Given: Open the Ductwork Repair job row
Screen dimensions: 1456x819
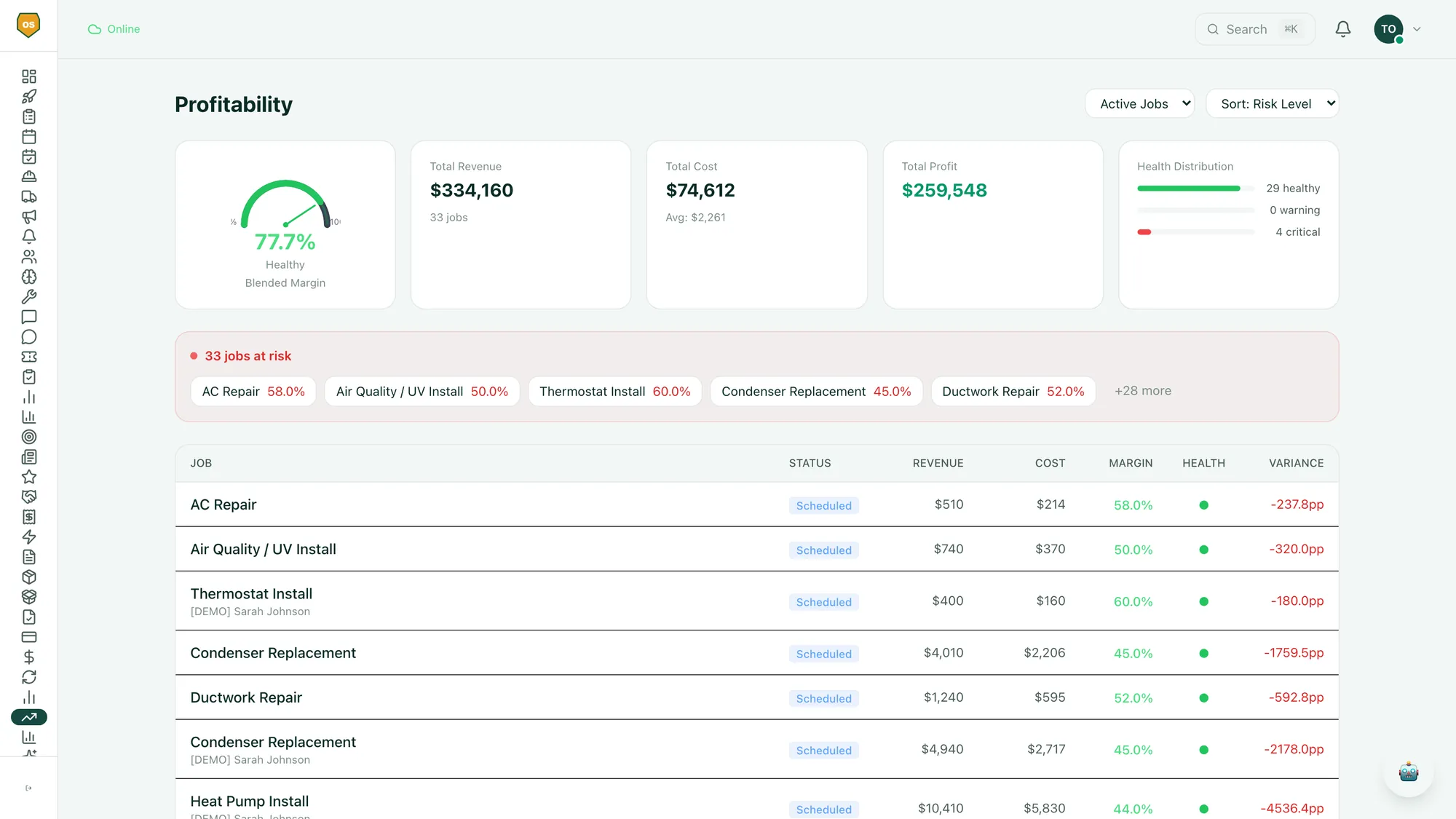Looking at the screenshot, I should (756, 697).
